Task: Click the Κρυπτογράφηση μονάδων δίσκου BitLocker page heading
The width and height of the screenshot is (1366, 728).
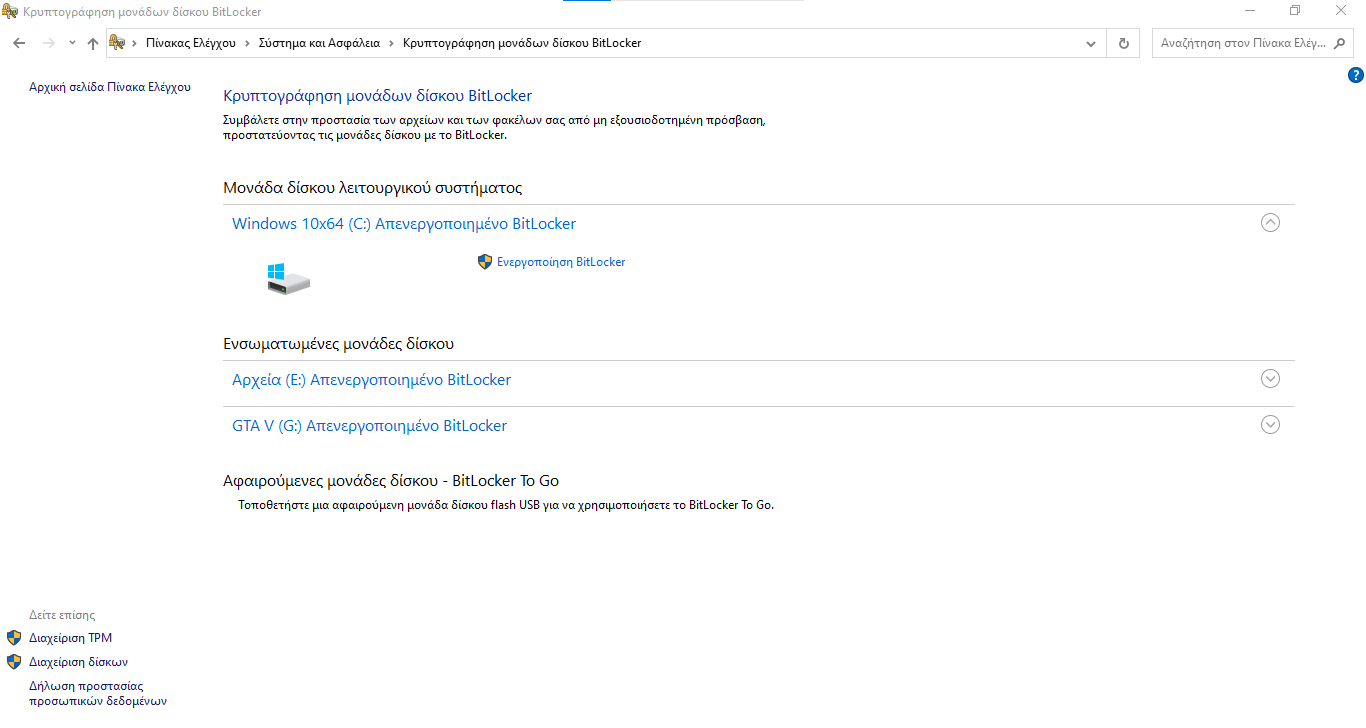Action: coord(377,96)
